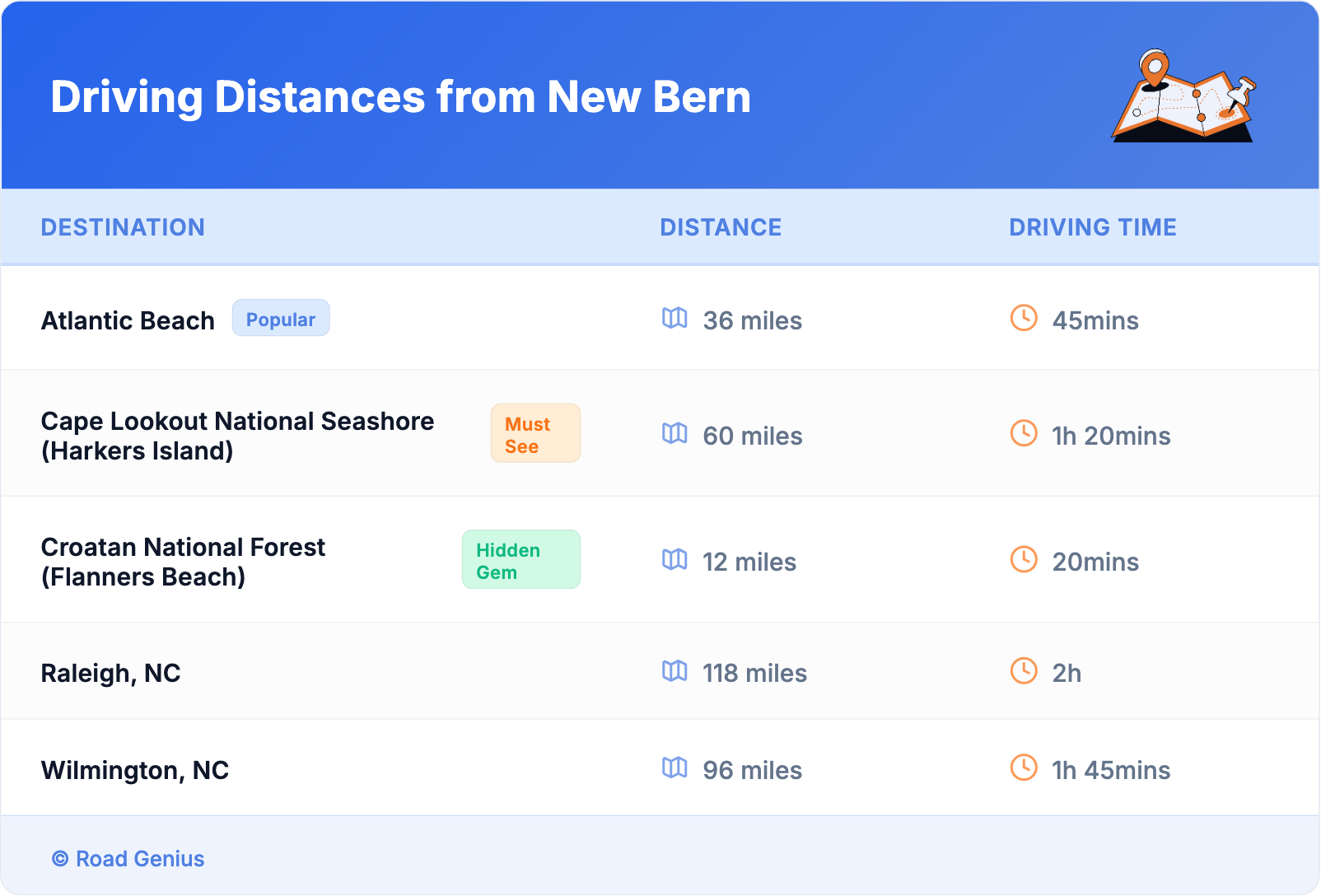The image size is (1321, 896).
Task: Click the map icon beside 96 miles
Action: [x=675, y=768]
